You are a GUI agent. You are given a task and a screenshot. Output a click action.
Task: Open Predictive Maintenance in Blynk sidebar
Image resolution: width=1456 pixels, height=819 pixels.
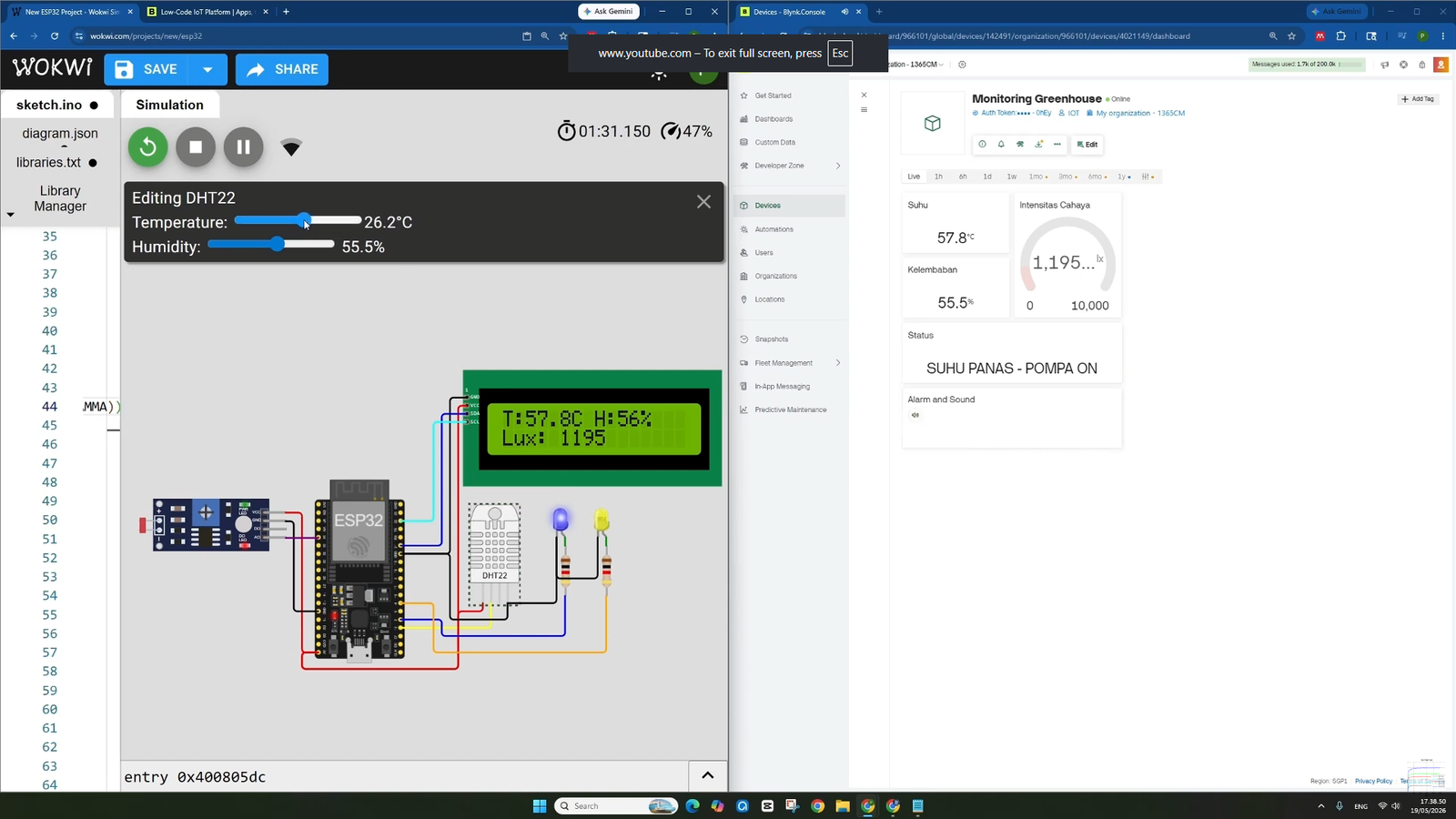pyautogui.click(x=790, y=409)
